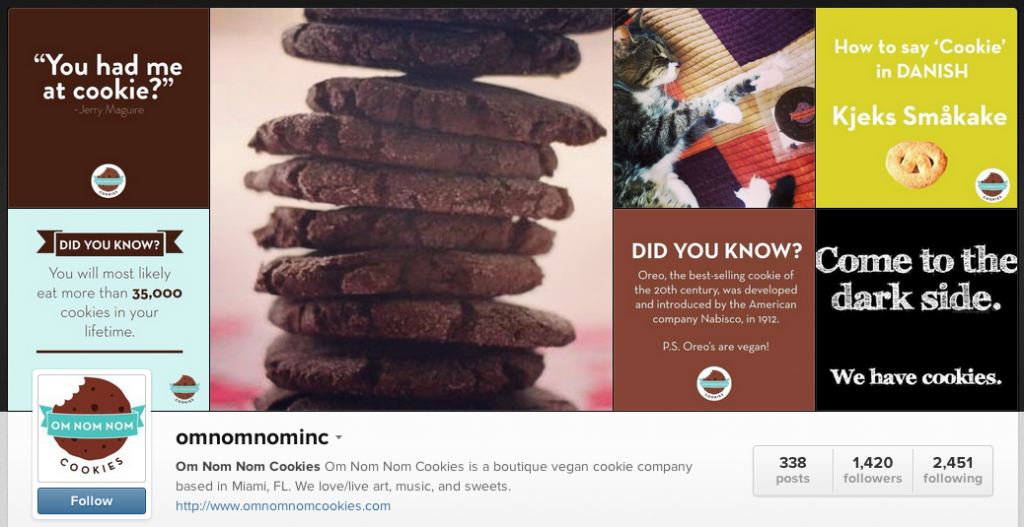Click cookie logo badge on Jerry Maguire quote tile
The height and width of the screenshot is (527, 1024).
[x=108, y=181]
